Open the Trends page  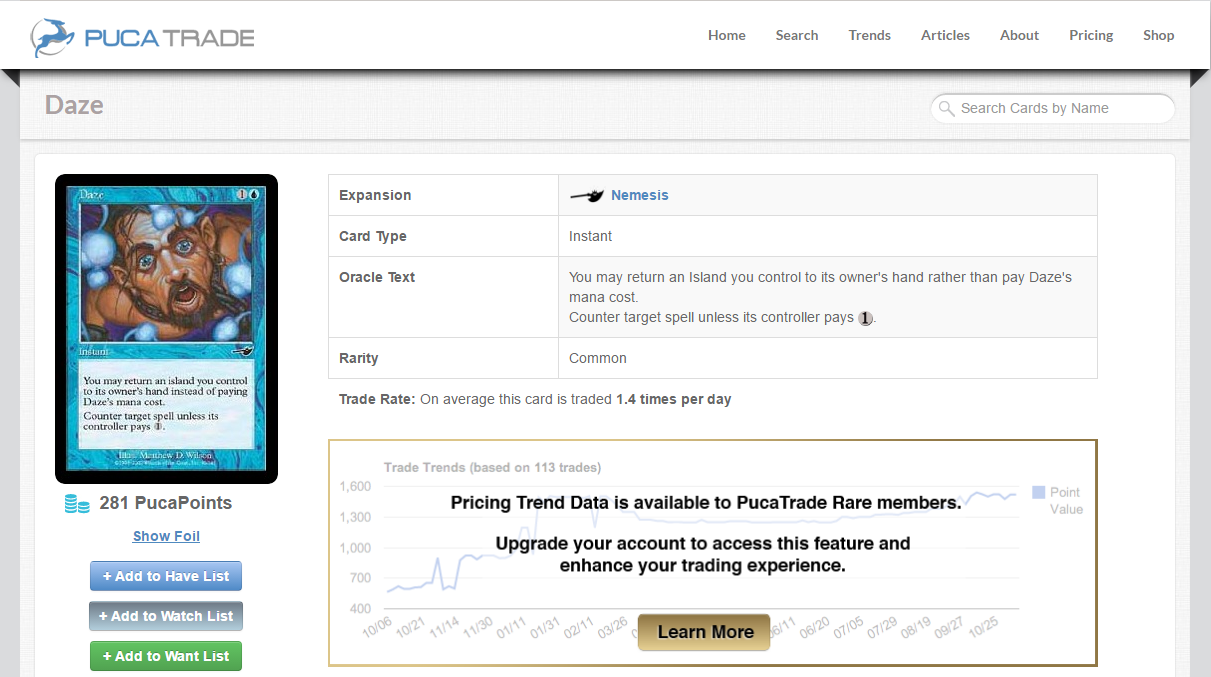point(870,35)
